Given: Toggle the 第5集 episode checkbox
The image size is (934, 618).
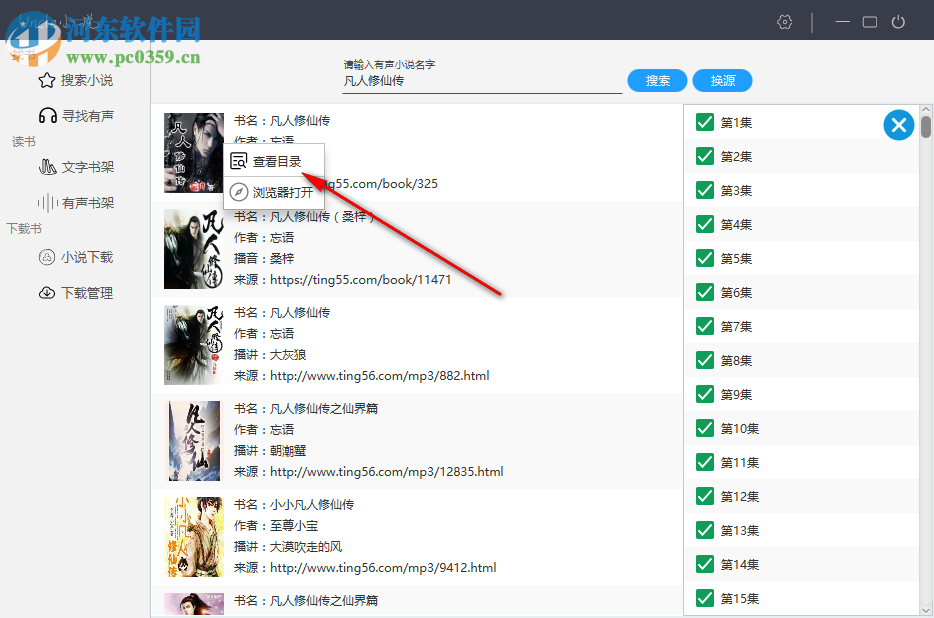Looking at the screenshot, I should click(x=705, y=258).
